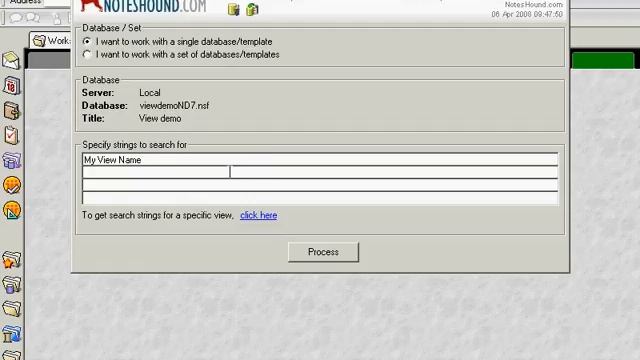
Task: Open the Replication bookmark icon
Action: pos(11,160)
